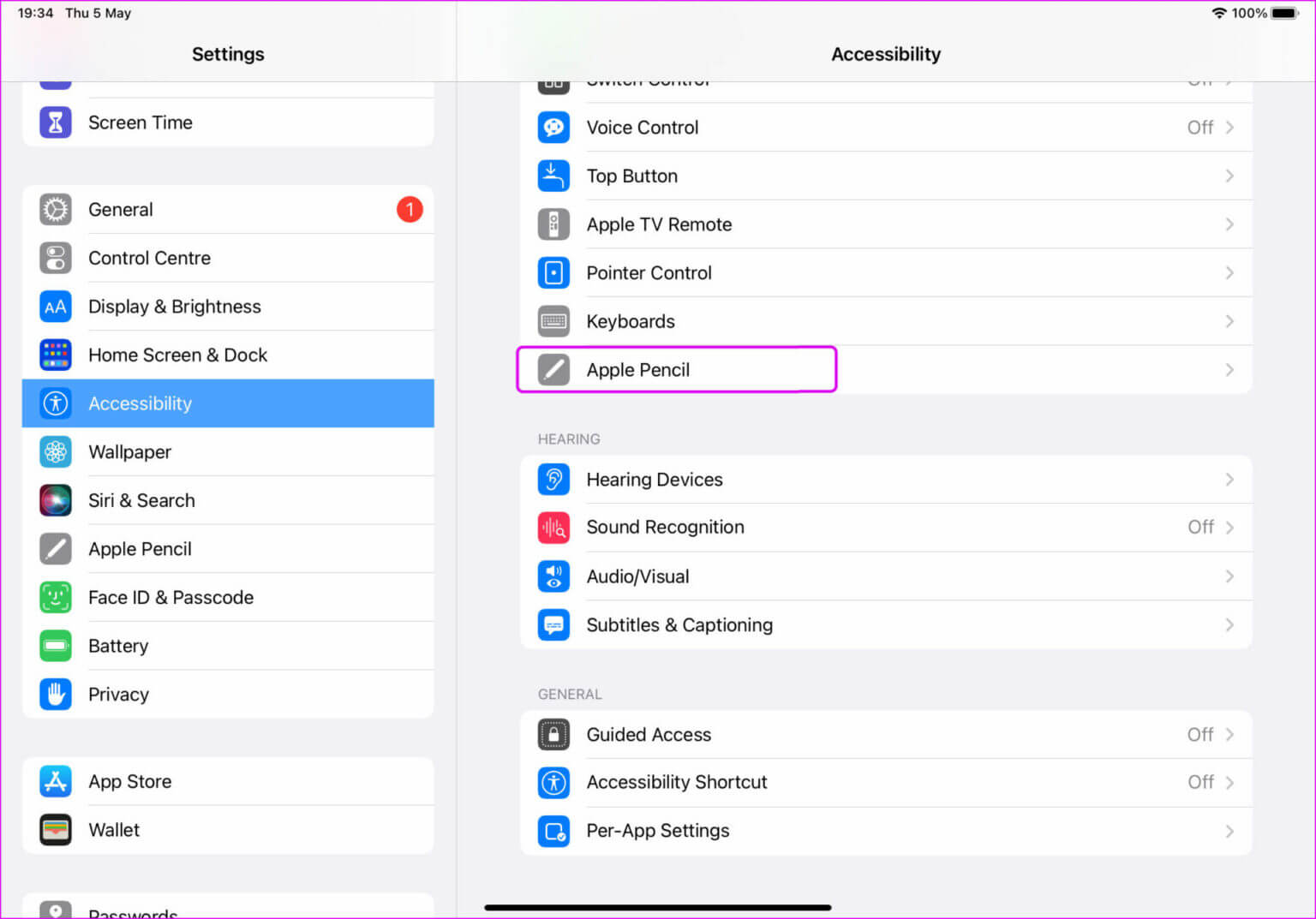The width and height of the screenshot is (1316, 919).
Task: Tap the Face ID & Passcode icon
Action: pos(56,597)
